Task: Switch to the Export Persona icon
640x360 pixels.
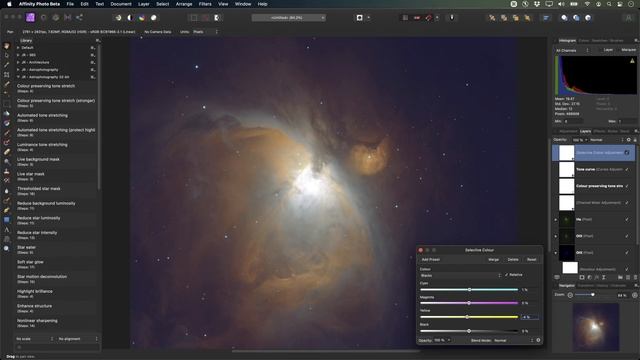Action: [80, 18]
